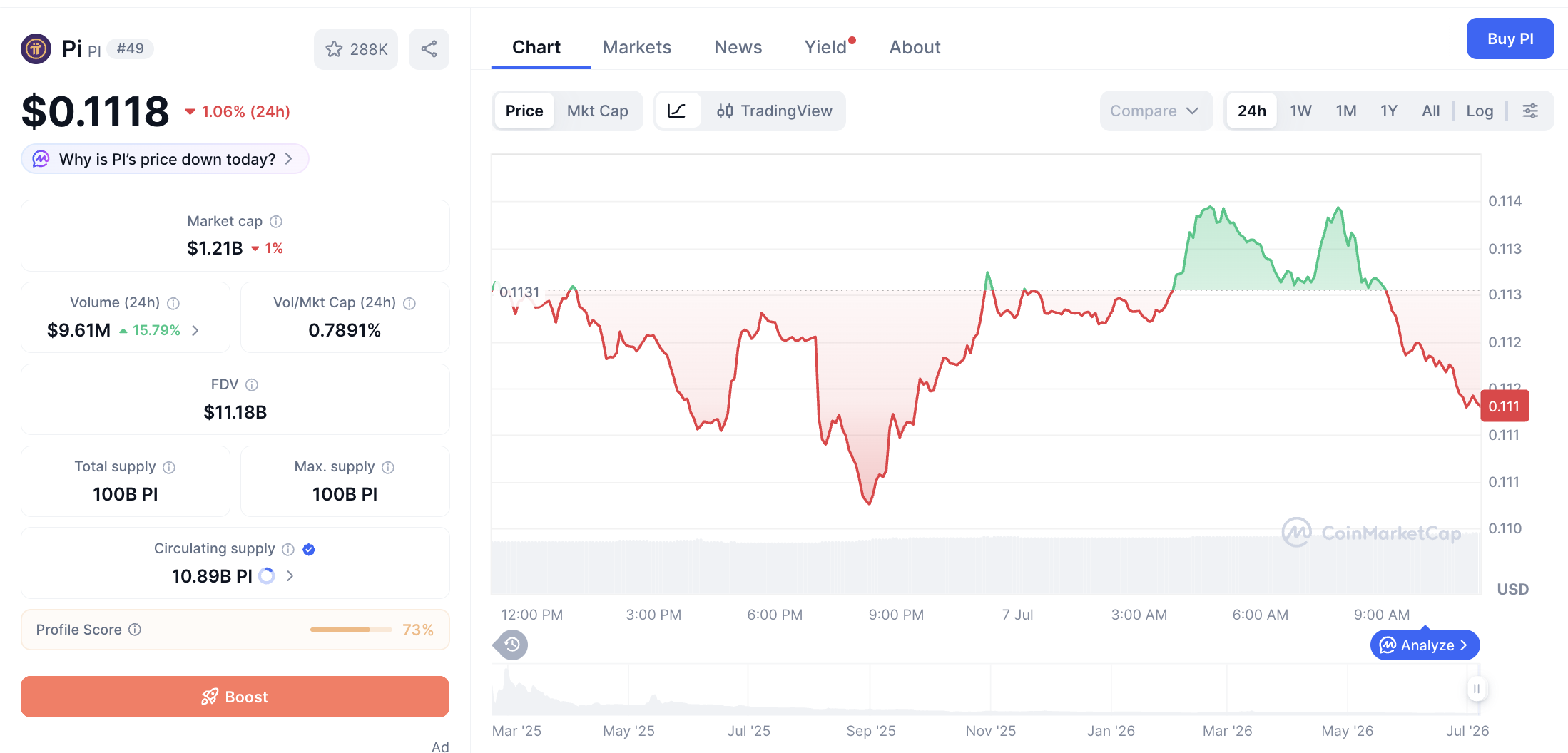The width and height of the screenshot is (1568, 753).
Task: Click the $11.18B FDV value
Action: [x=235, y=412]
